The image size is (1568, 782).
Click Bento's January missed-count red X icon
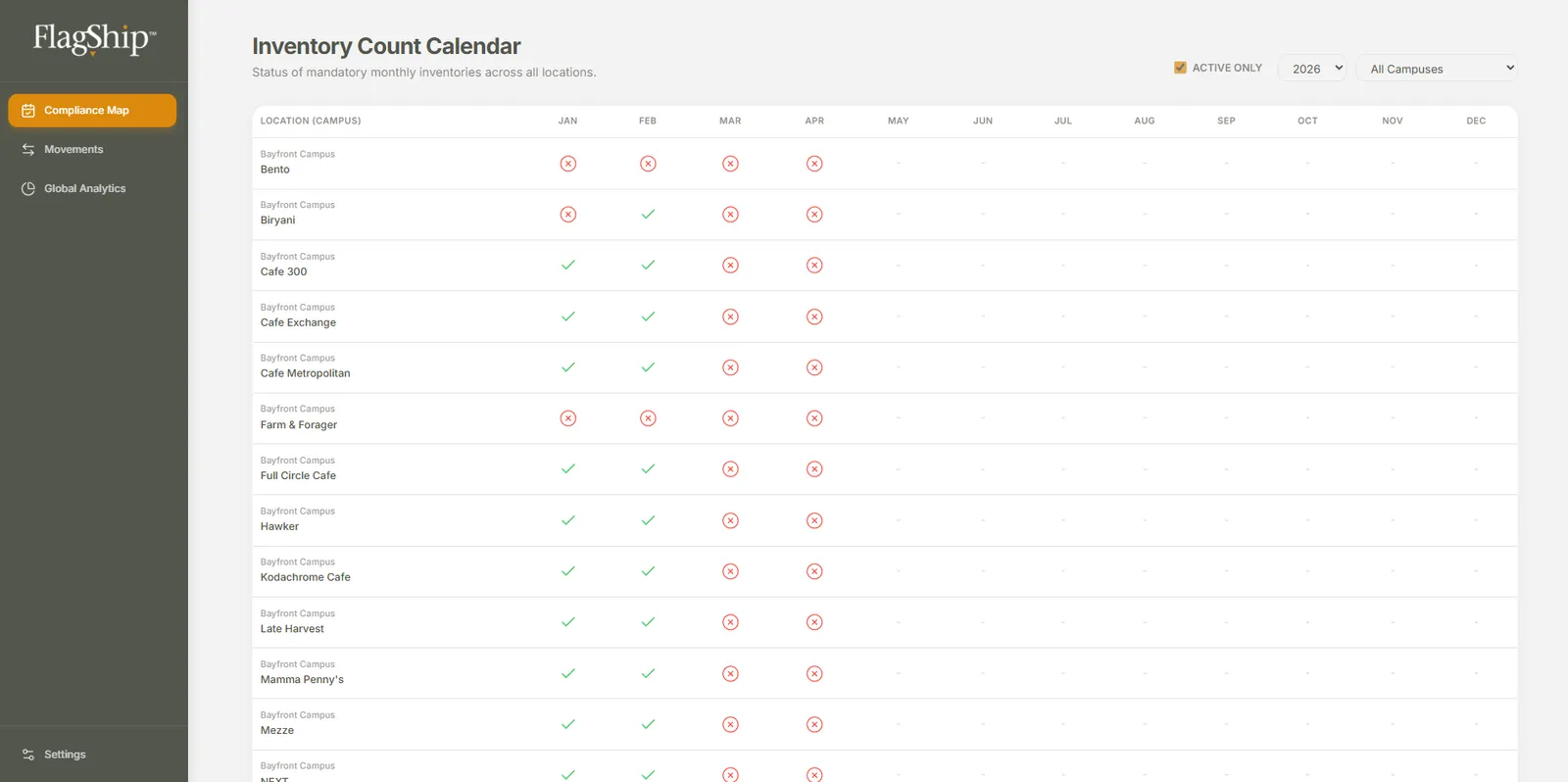click(568, 164)
